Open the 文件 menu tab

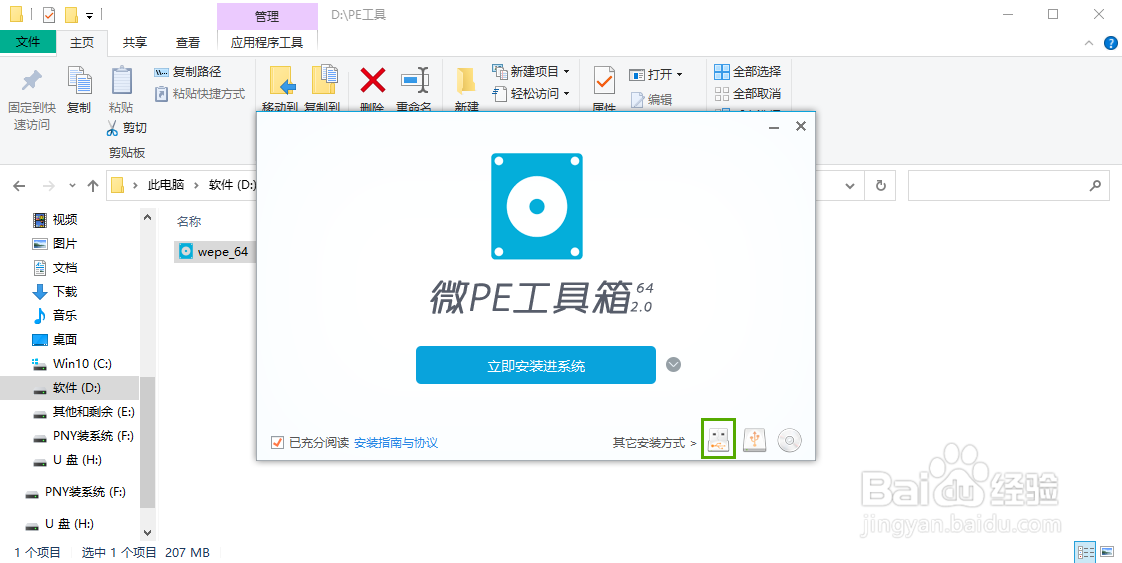click(x=28, y=42)
